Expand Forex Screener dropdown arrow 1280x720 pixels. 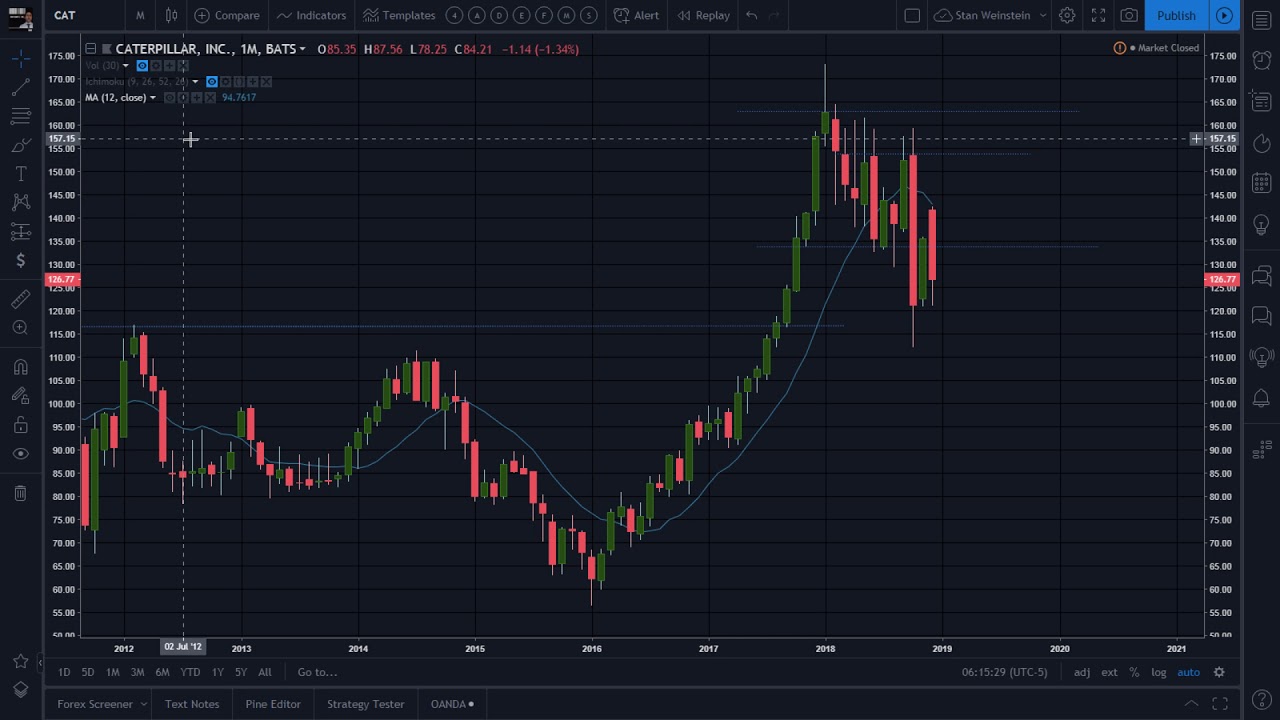click(x=143, y=704)
